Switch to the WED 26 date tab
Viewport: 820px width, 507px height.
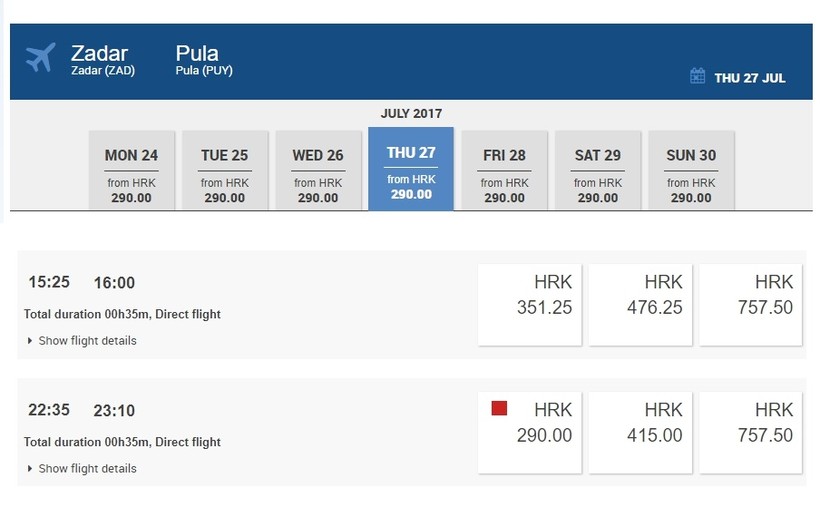coord(318,170)
